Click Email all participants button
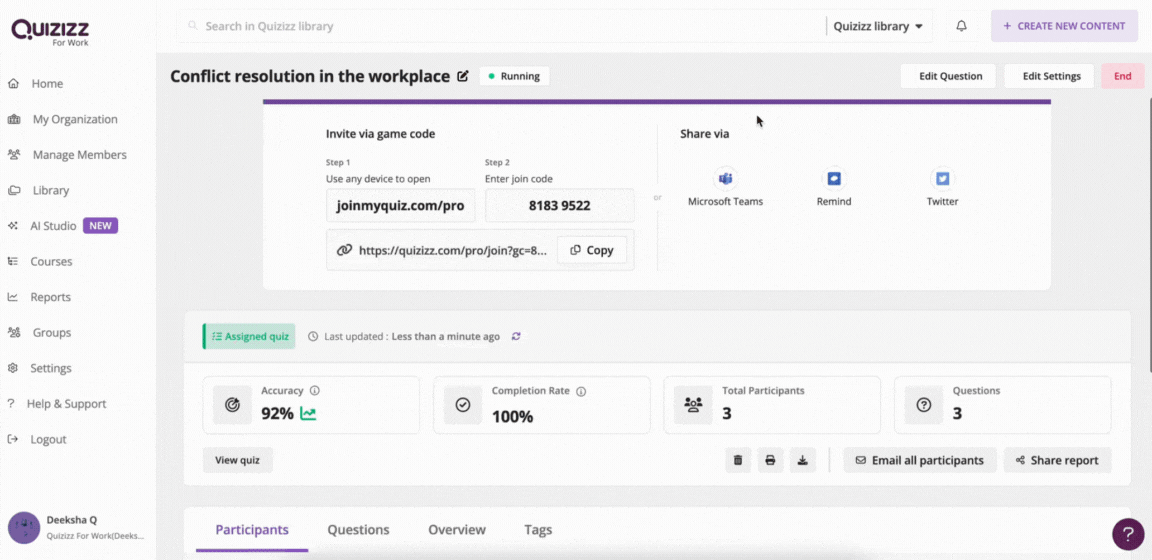 point(920,460)
